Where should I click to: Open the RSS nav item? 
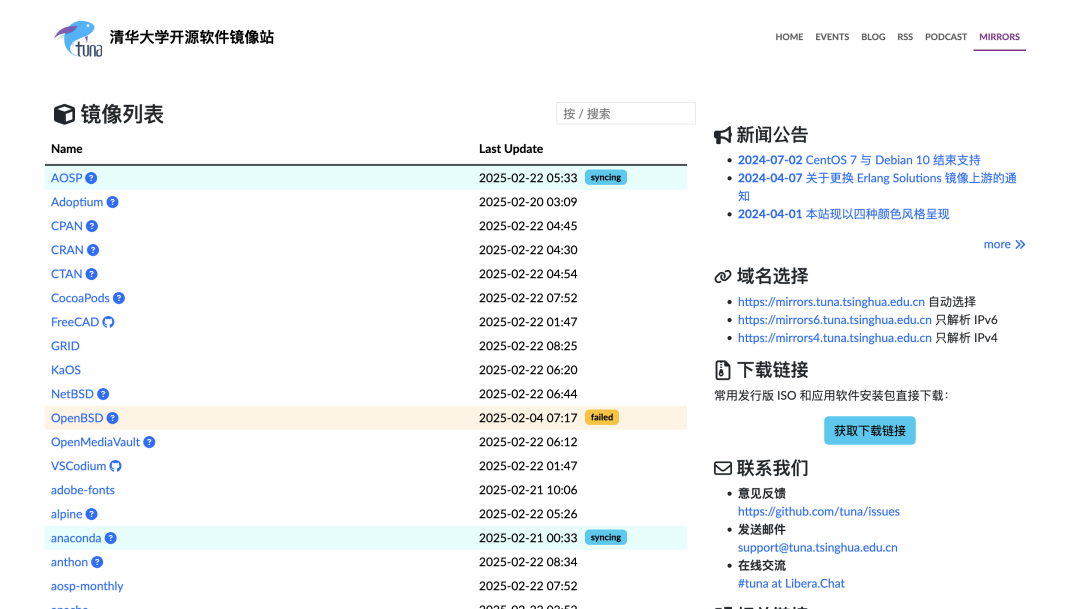coord(905,37)
